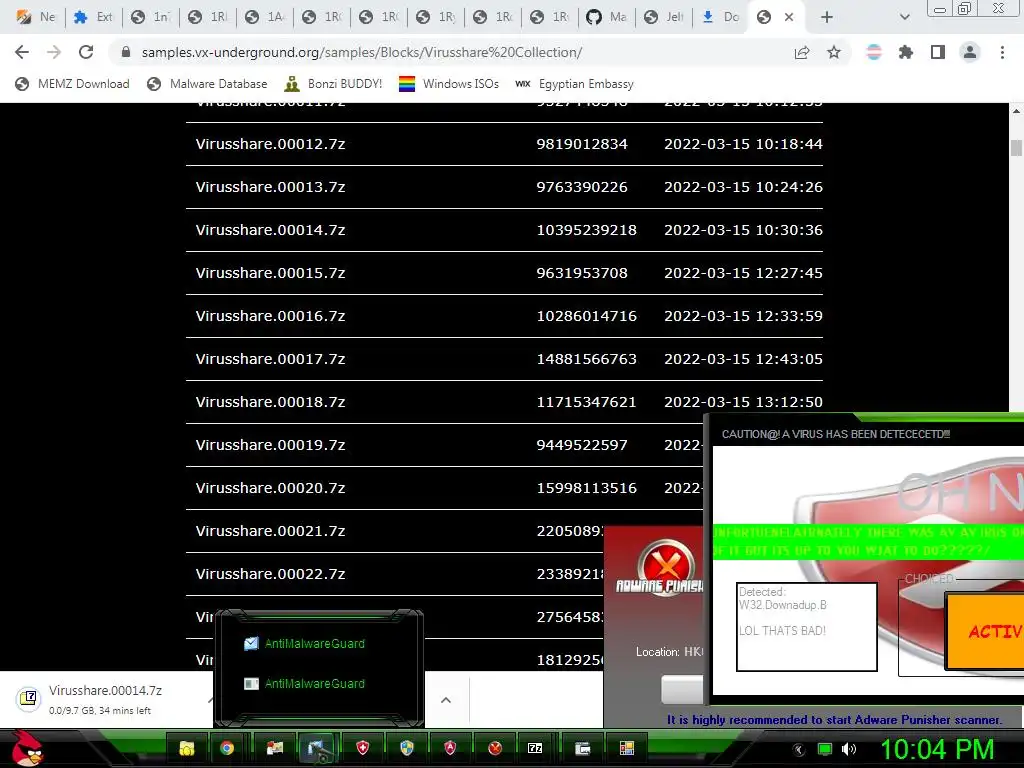
Task: Open the Virusshare.00013.7z link
Action: (270, 187)
